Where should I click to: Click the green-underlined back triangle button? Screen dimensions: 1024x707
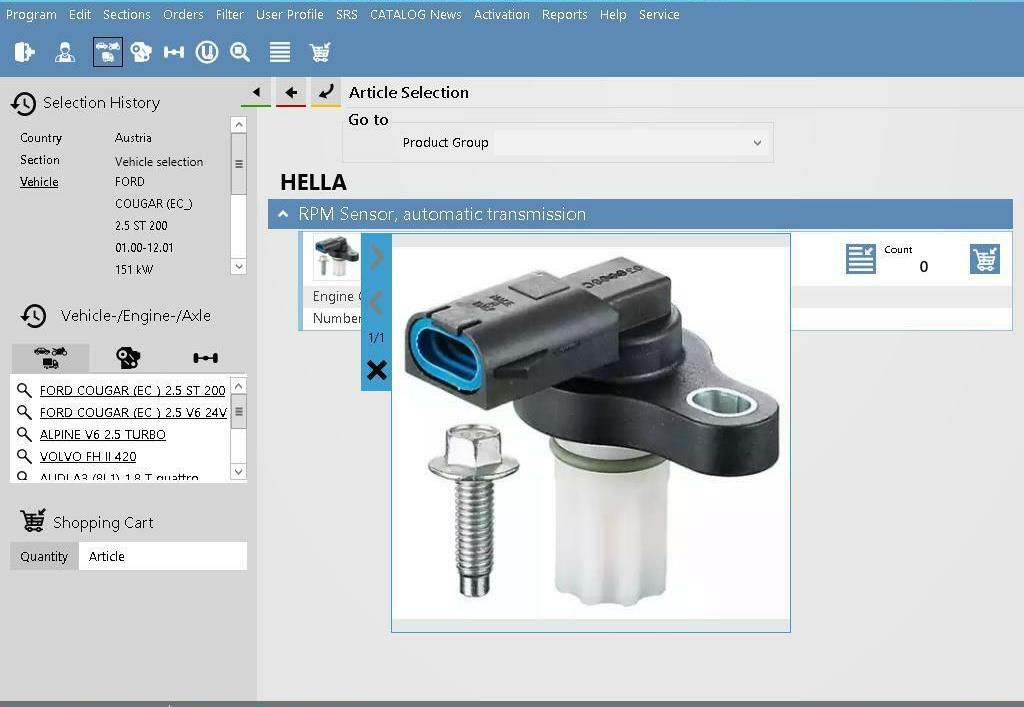(256, 93)
